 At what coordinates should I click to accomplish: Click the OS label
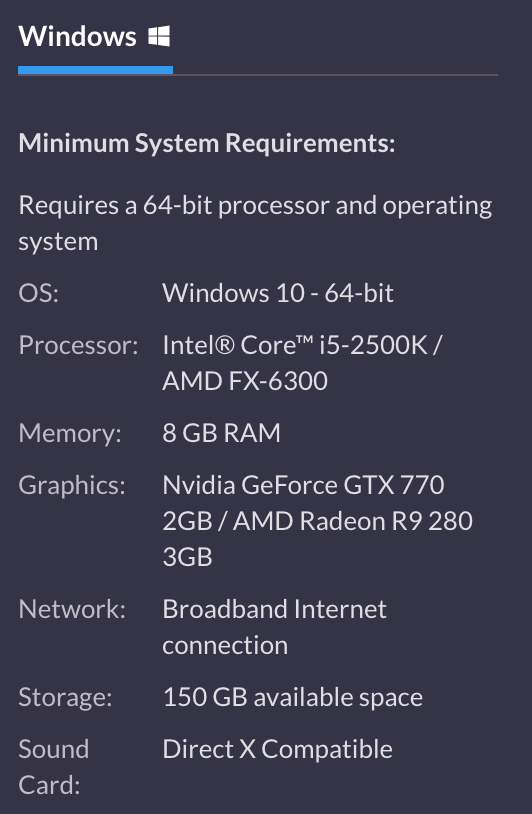click(x=38, y=293)
